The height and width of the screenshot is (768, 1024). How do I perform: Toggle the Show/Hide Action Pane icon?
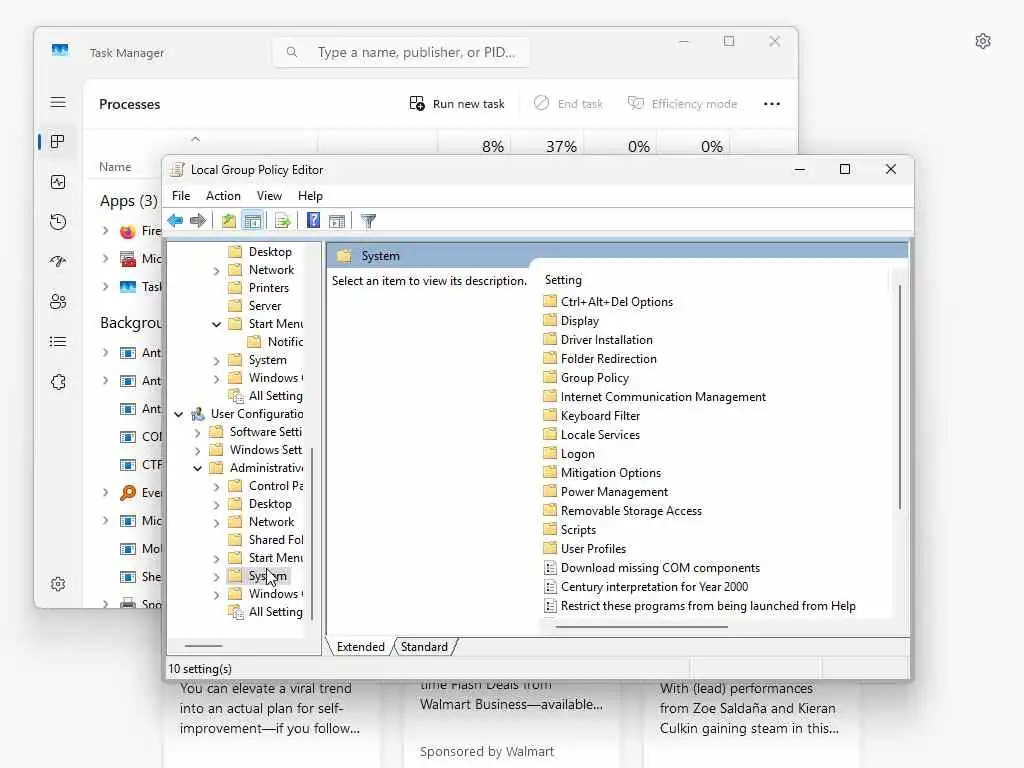[x=337, y=221]
